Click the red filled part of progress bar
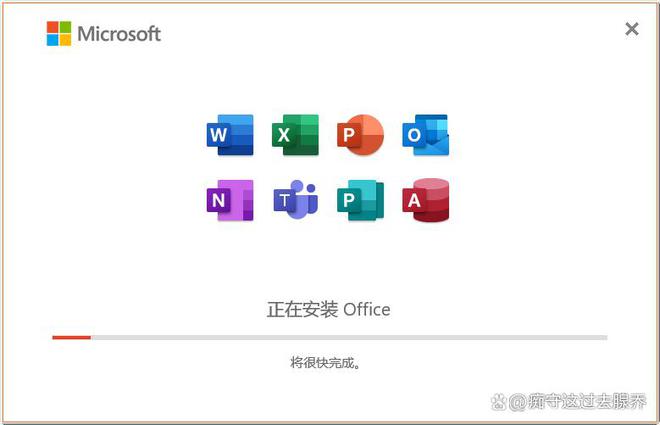 [72, 337]
